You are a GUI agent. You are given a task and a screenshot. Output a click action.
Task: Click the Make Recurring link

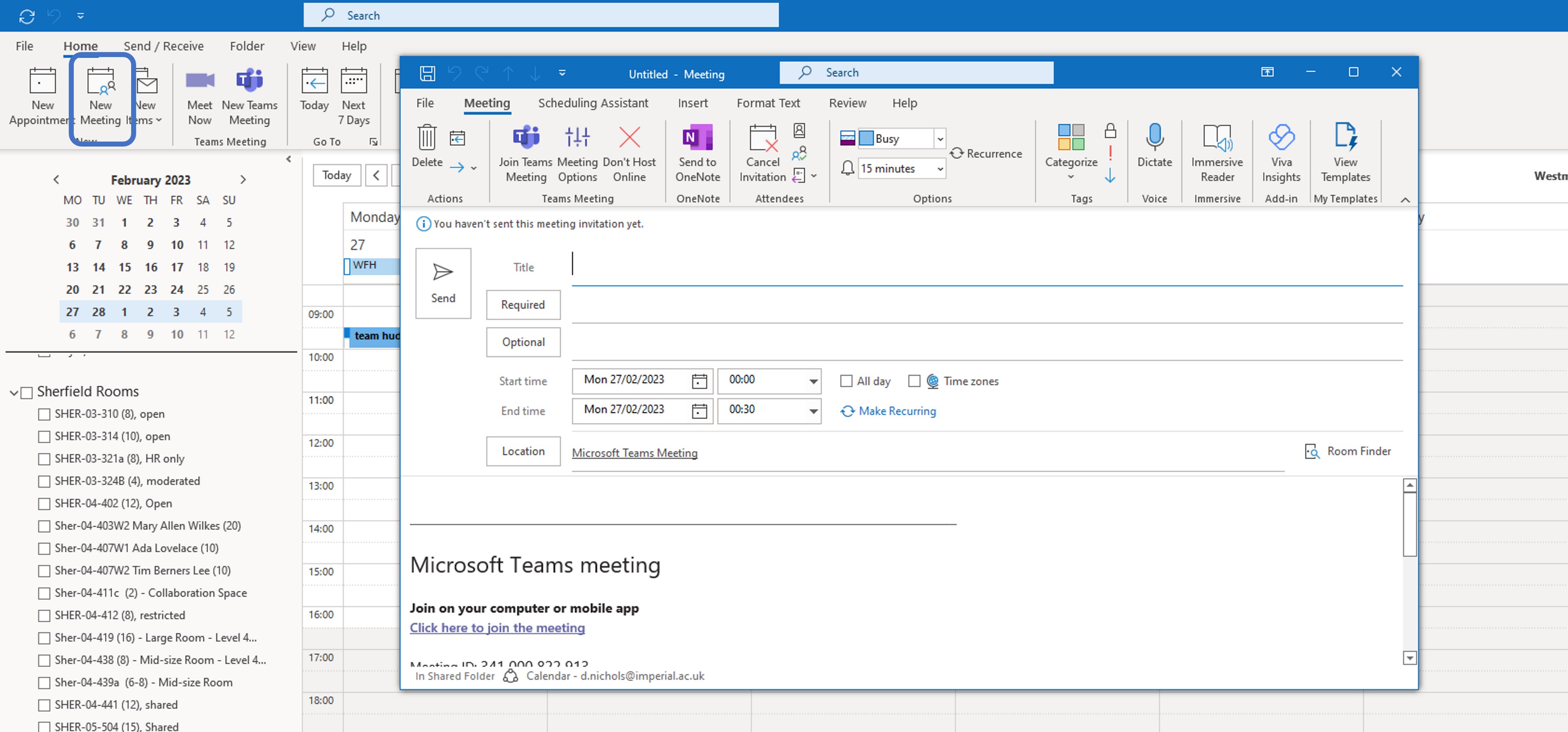(x=897, y=411)
